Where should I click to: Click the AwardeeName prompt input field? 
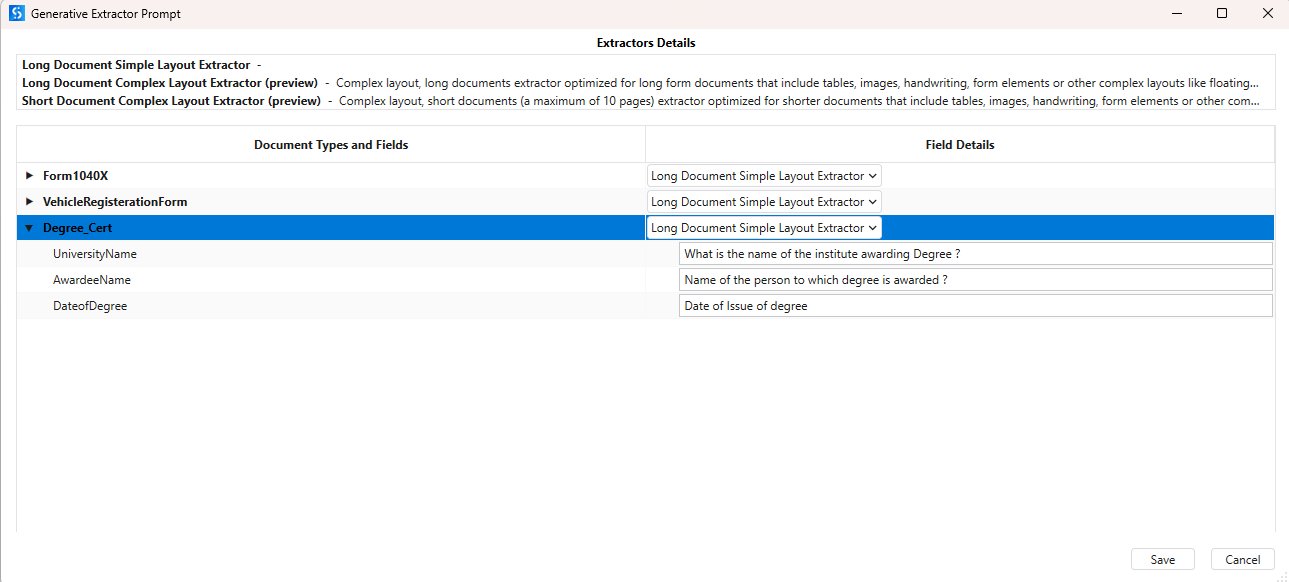[x=976, y=280]
